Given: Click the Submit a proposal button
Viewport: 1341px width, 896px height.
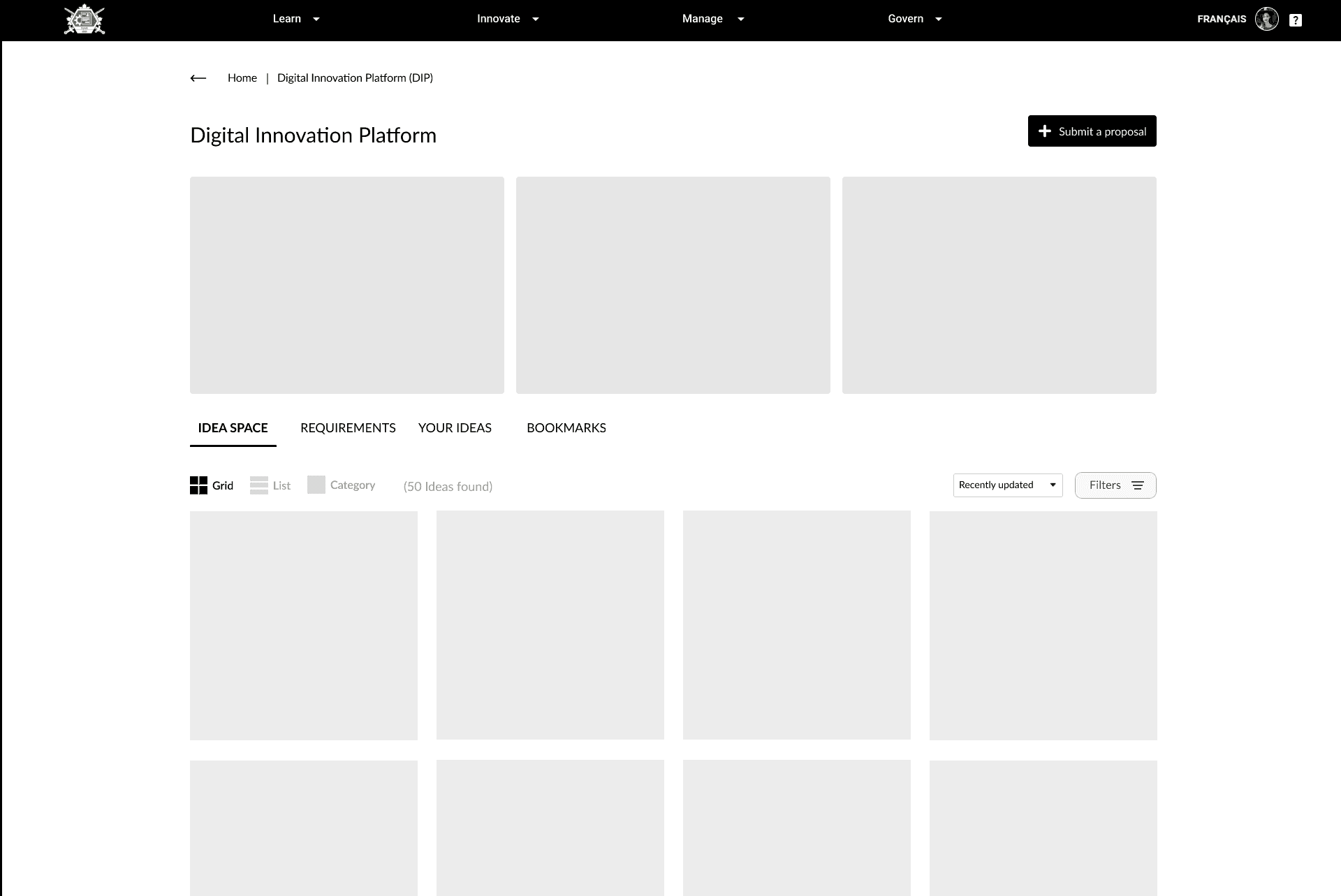Looking at the screenshot, I should pyautogui.click(x=1092, y=131).
